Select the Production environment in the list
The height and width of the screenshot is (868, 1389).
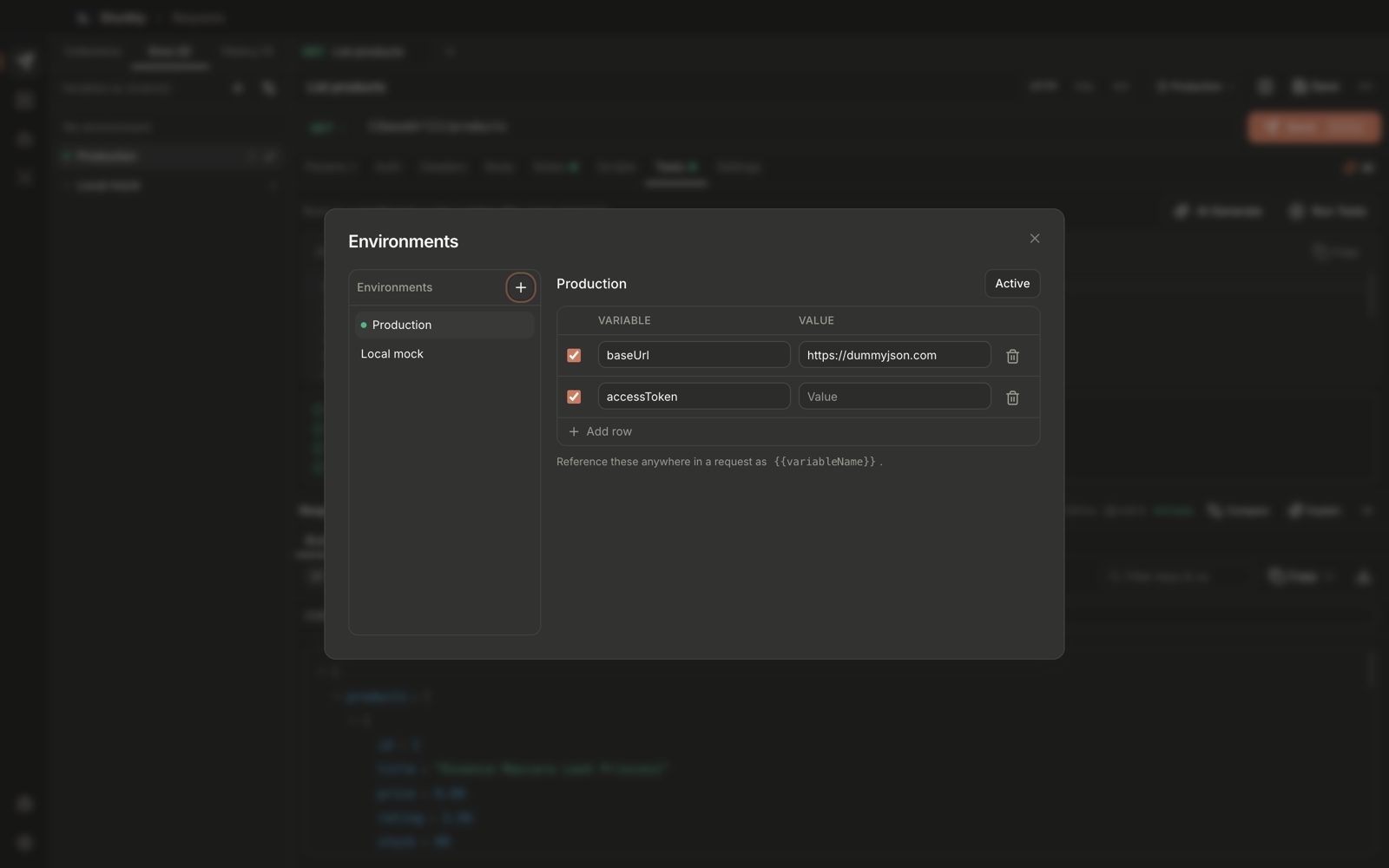coord(444,325)
